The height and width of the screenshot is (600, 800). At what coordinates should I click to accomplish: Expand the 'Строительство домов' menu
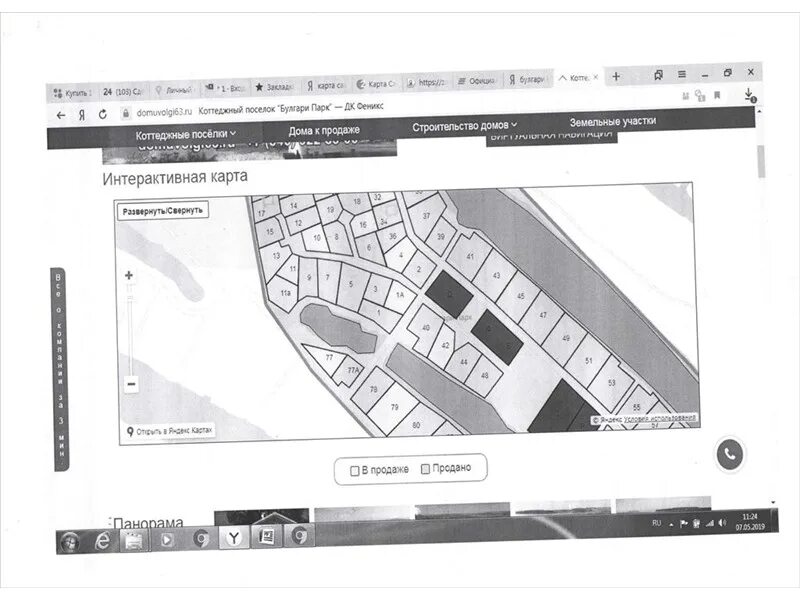click(464, 126)
